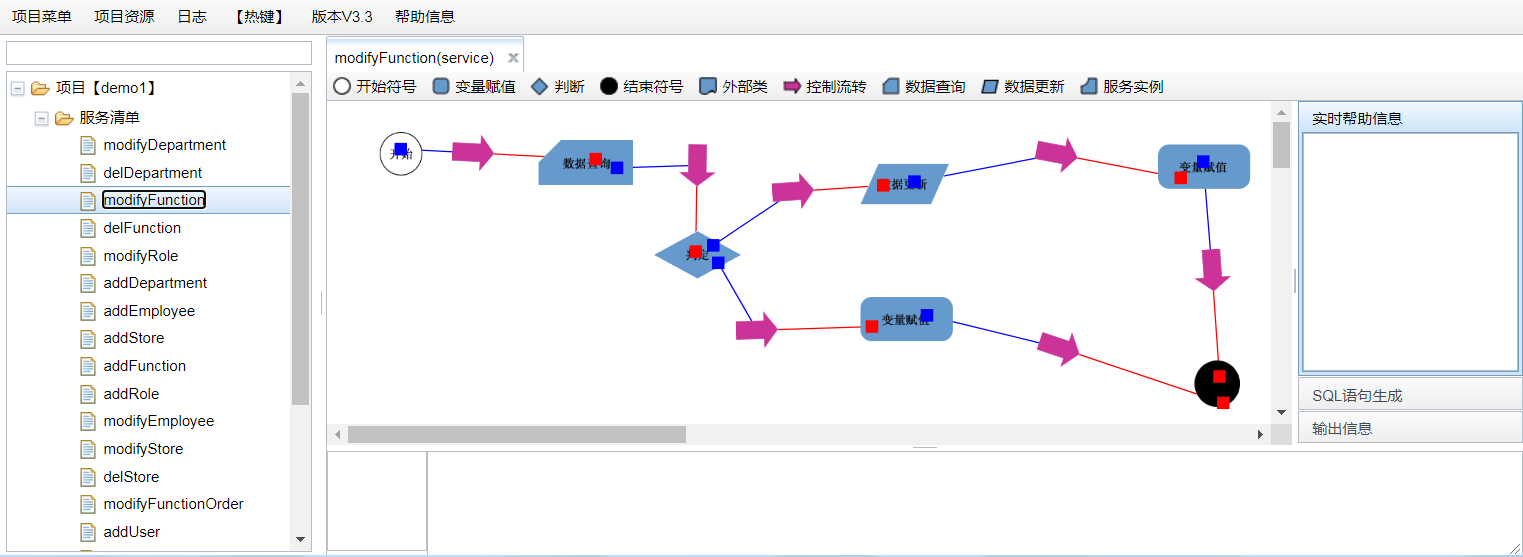Click the 开始 start circle node on canvas

pos(401,153)
